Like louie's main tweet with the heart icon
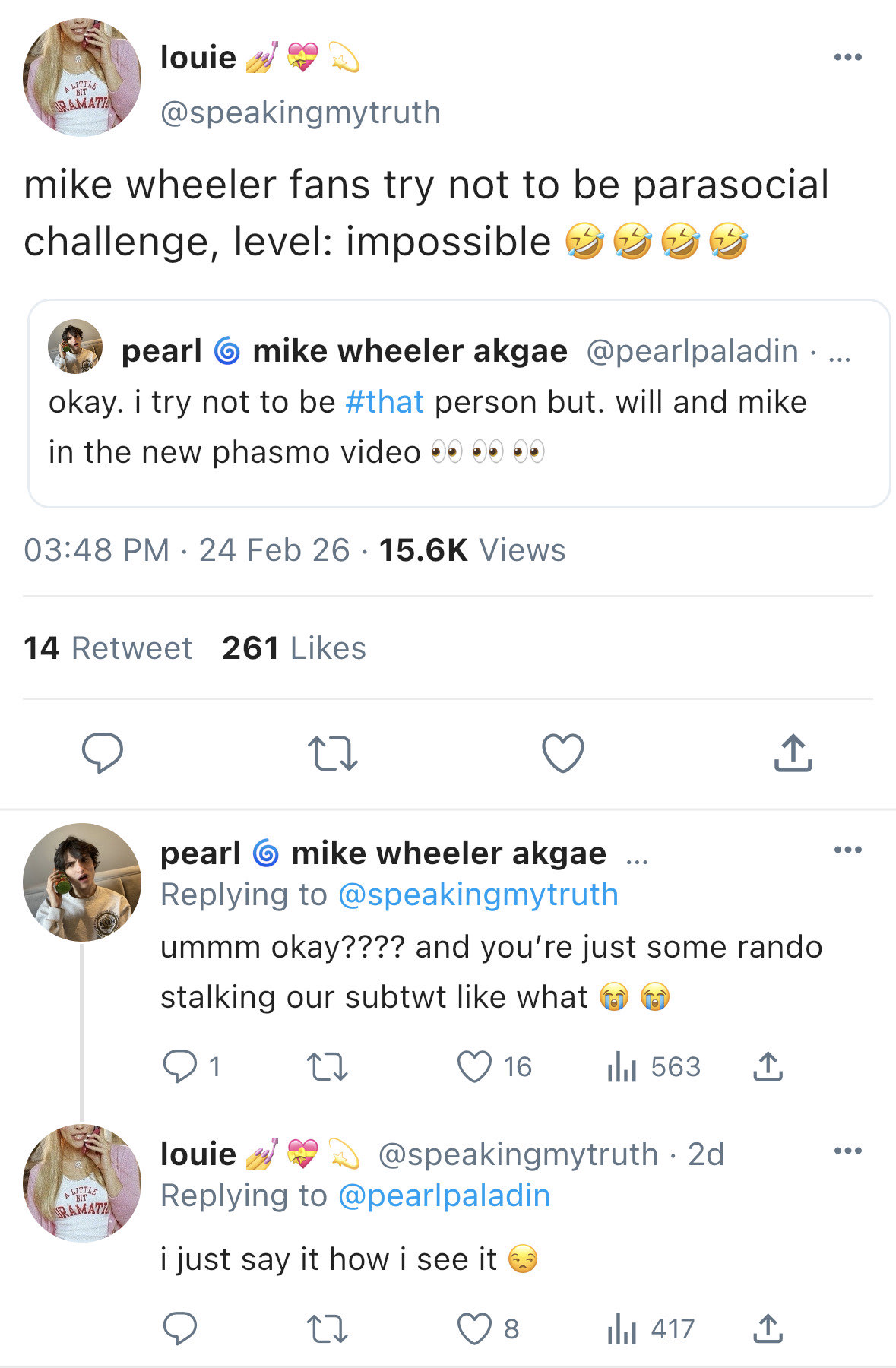The height and width of the screenshot is (1368, 896). point(562,753)
